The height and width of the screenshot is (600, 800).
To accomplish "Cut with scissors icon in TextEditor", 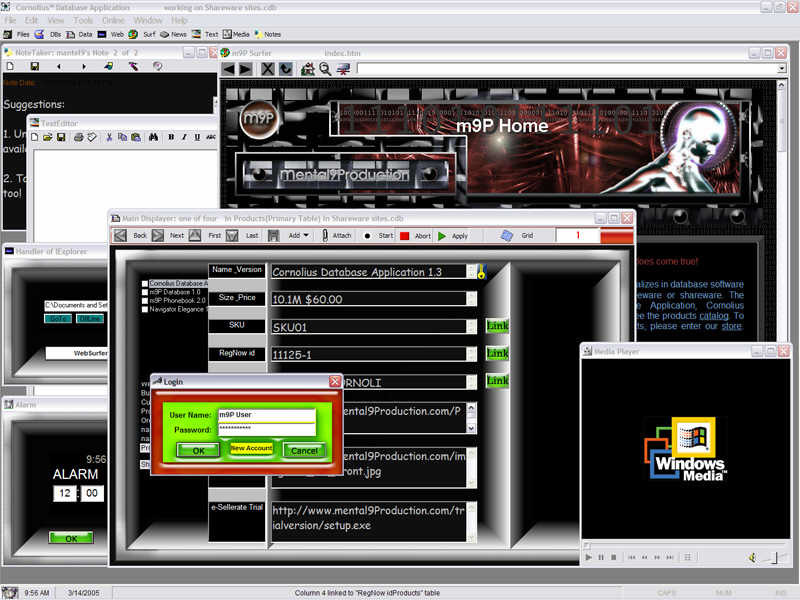I will pyautogui.click(x=109, y=137).
